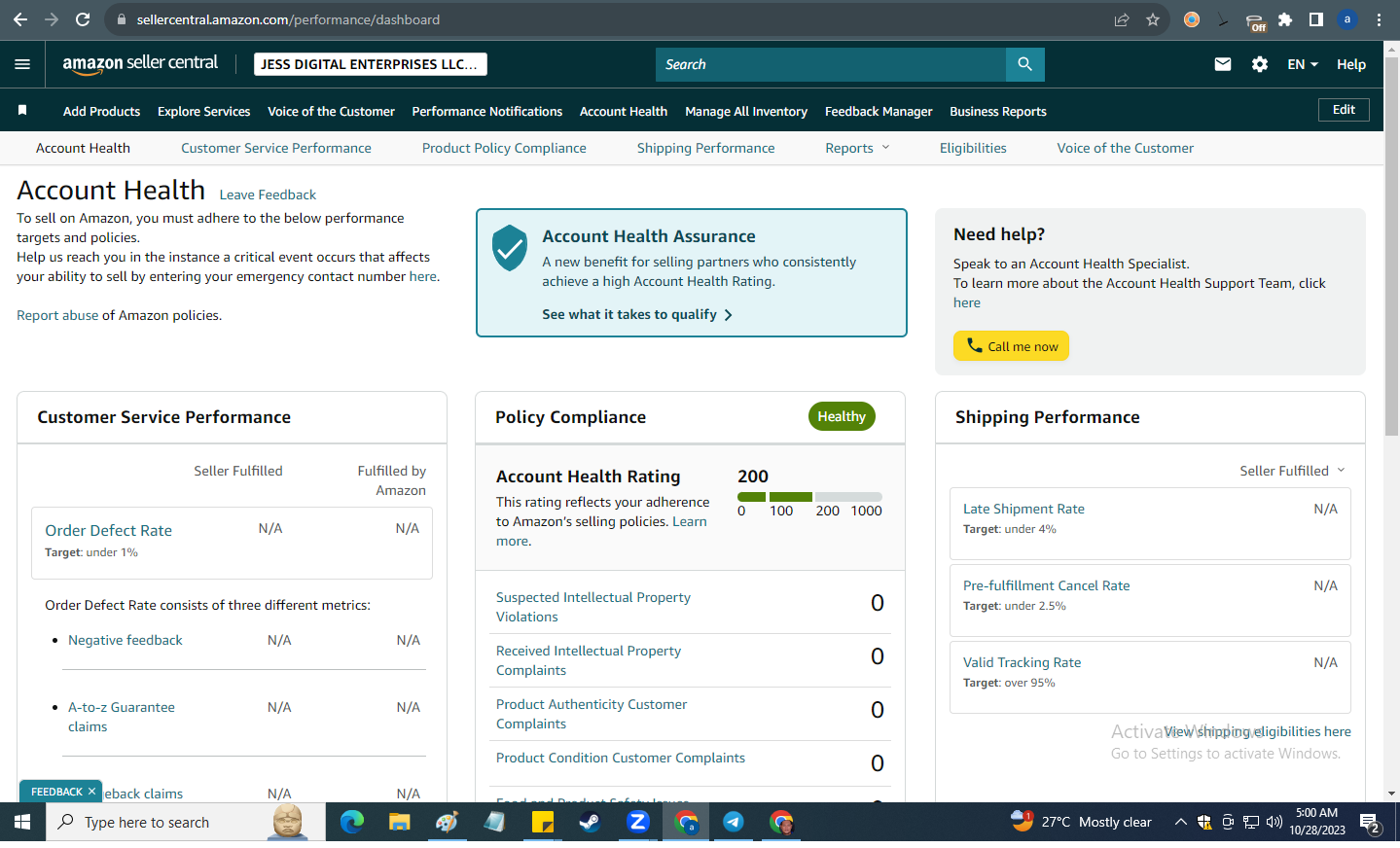Screen dimensions: 1400x848
Task: Open Manage All Inventory menu item
Action: (746, 112)
